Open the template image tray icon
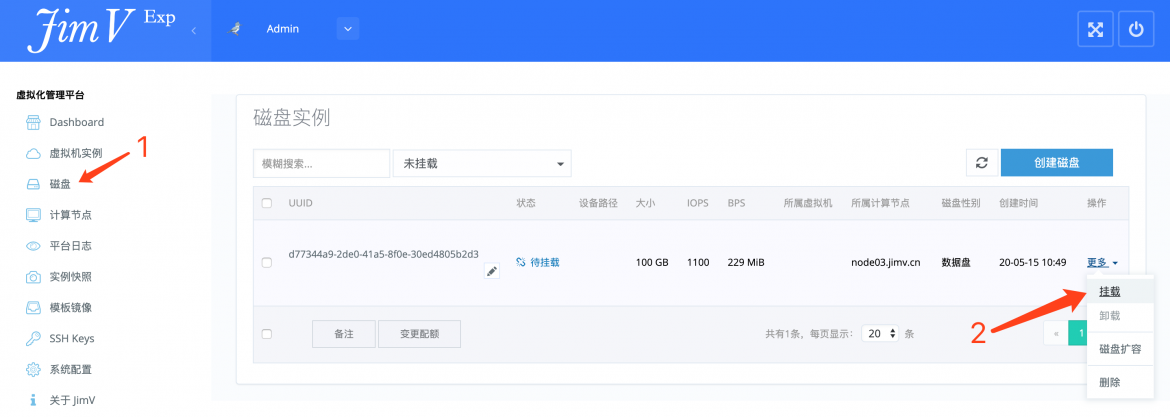This screenshot has height=417, width=1170. click(x=33, y=307)
